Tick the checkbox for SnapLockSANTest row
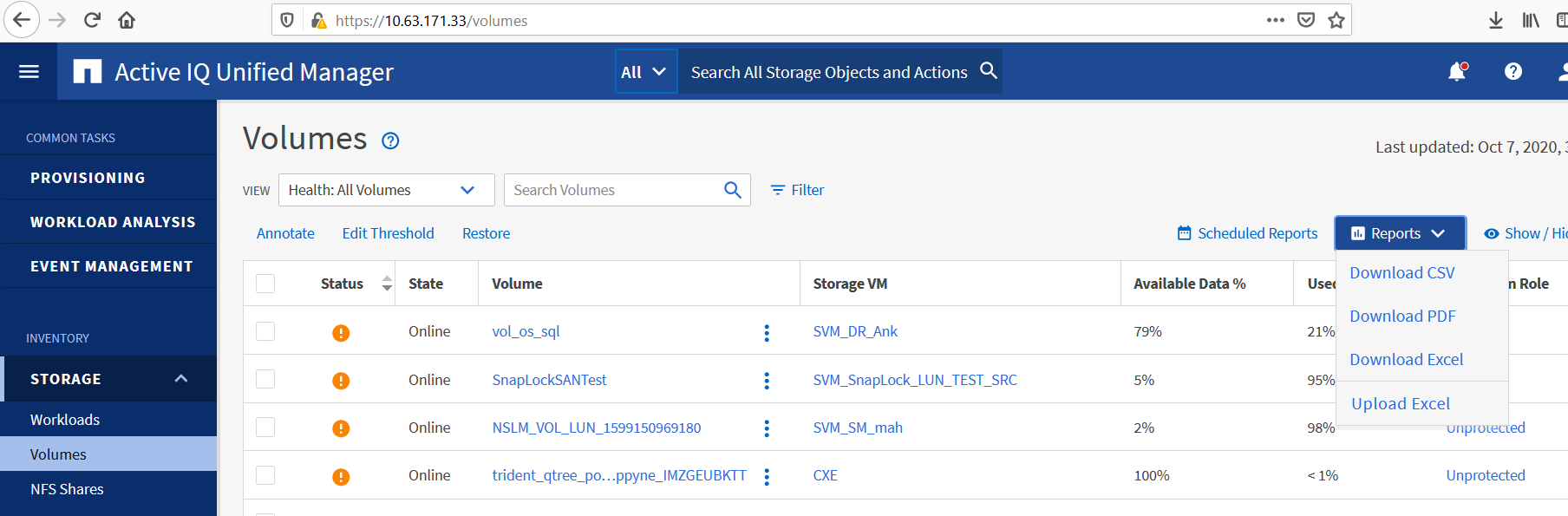The width and height of the screenshot is (1568, 516). click(x=265, y=380)
